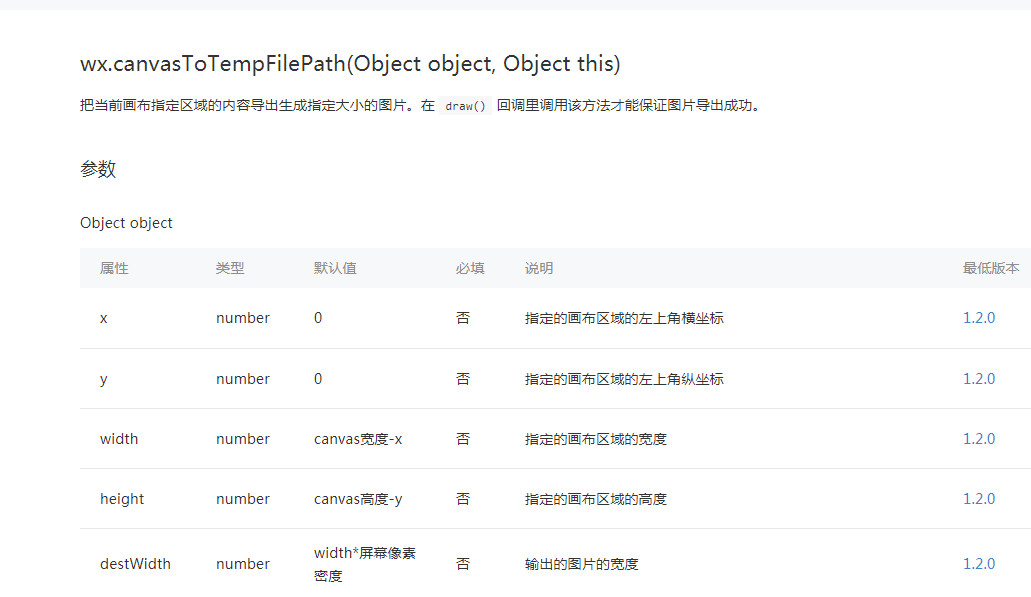
Task: Click the 类型 column header
Action: tap(230, 268)
